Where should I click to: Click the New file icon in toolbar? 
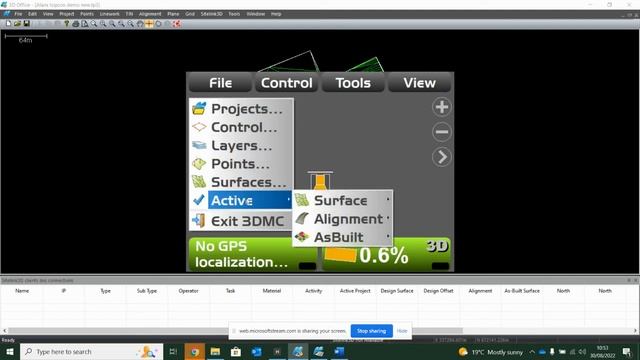(8, 24)
